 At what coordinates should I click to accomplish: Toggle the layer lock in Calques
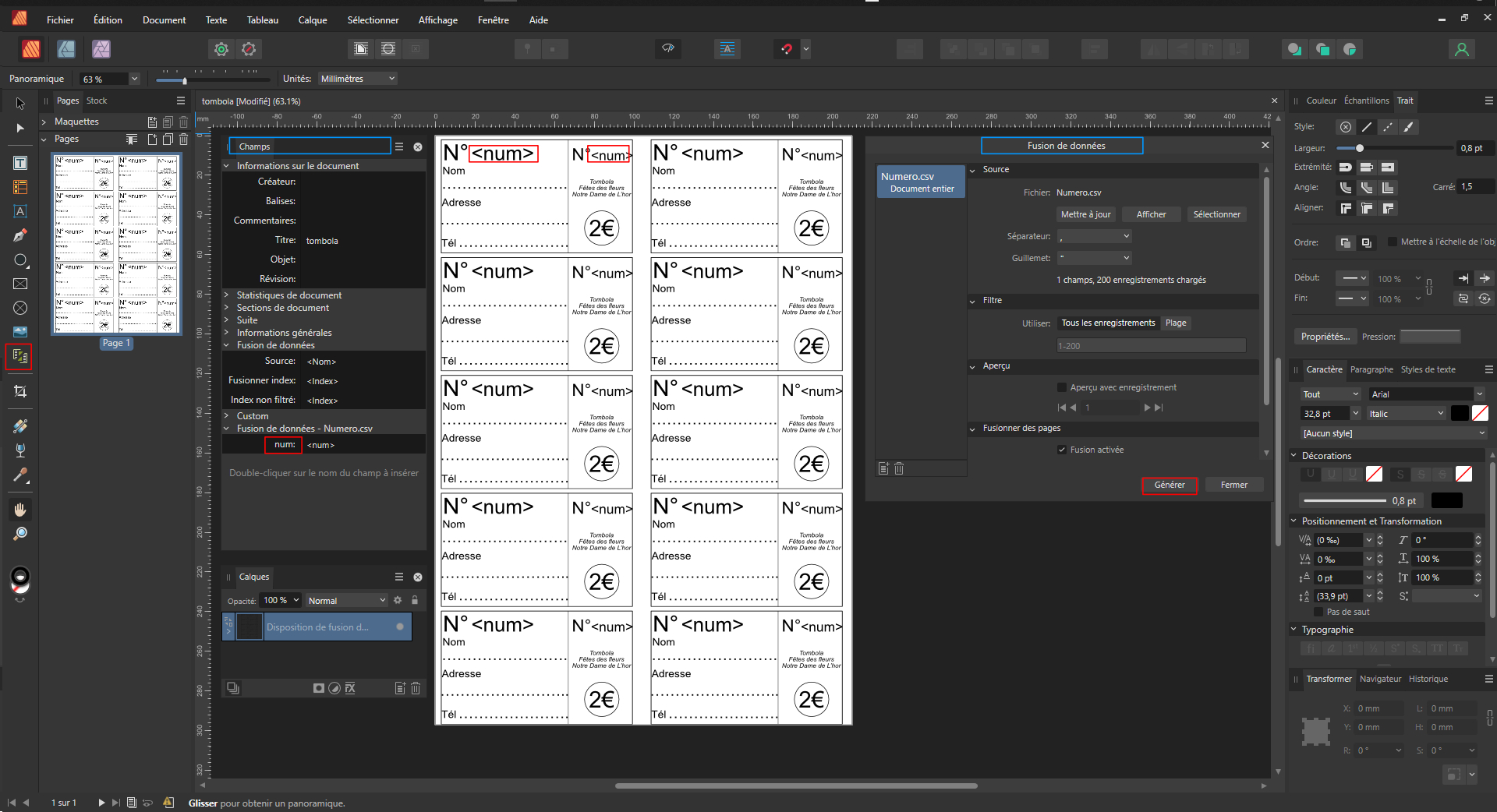point(415,600)
